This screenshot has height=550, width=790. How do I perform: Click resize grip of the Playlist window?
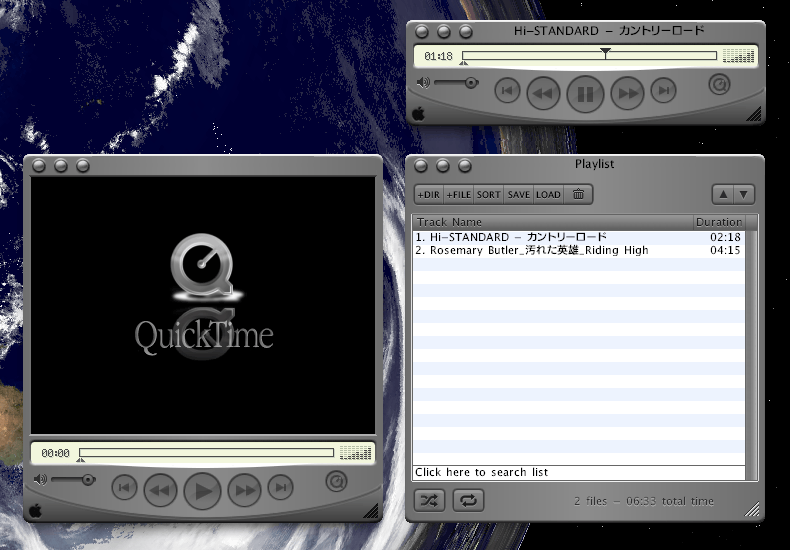pos(753,510)
